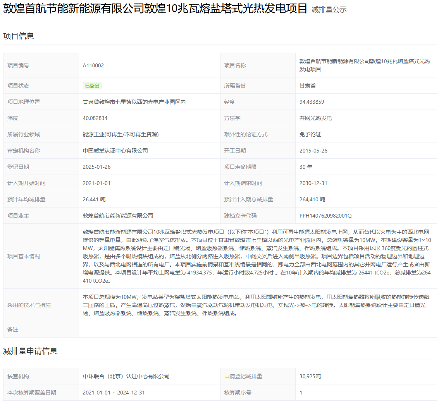Click the project number value starting with A
Viewport: 439px width, 403px height.
click(93, 65)
